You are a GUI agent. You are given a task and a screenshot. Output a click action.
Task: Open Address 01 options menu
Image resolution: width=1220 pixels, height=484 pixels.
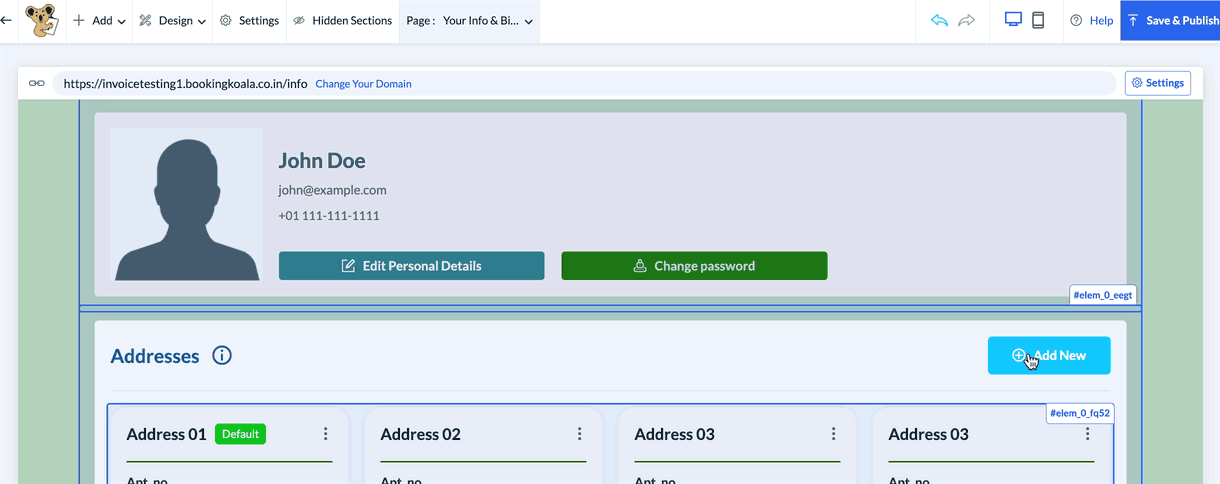tap(325, 434)
